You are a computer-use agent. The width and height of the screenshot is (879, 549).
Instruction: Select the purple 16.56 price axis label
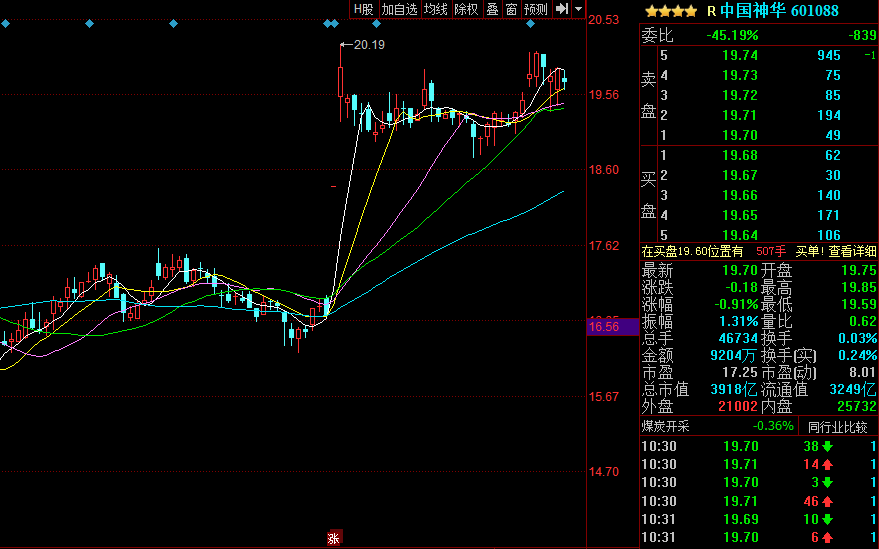pyautogui.click(x=604, y=327)
